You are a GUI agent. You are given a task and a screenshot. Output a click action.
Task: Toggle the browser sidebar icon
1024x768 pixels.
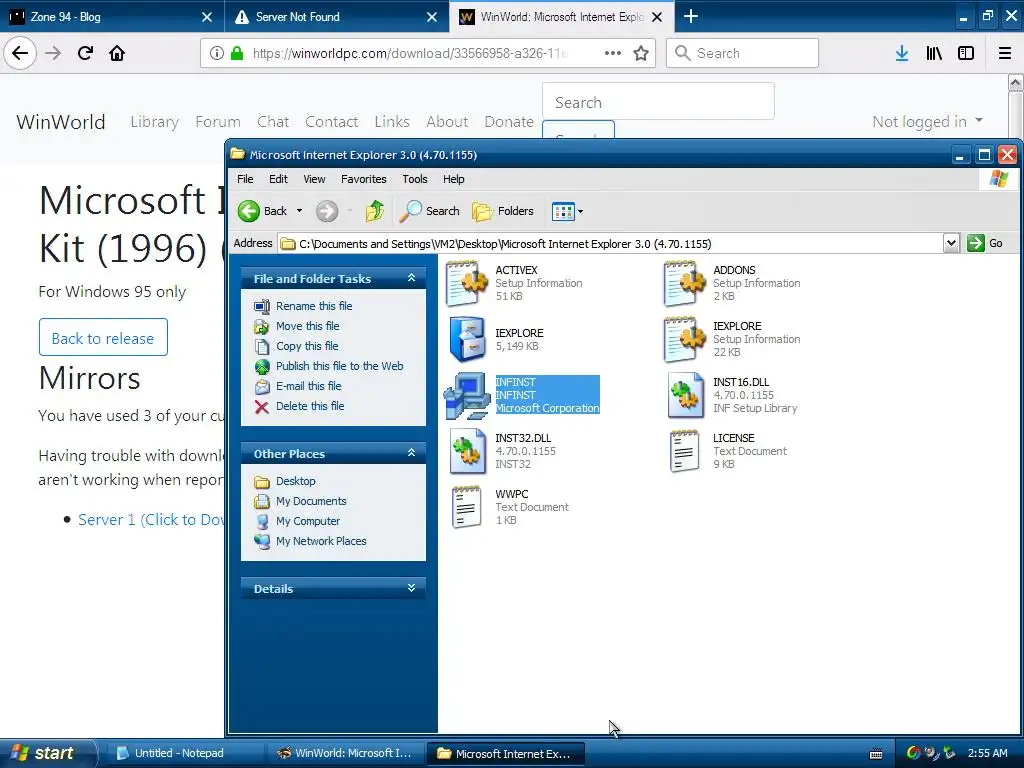tap(966, 53)
